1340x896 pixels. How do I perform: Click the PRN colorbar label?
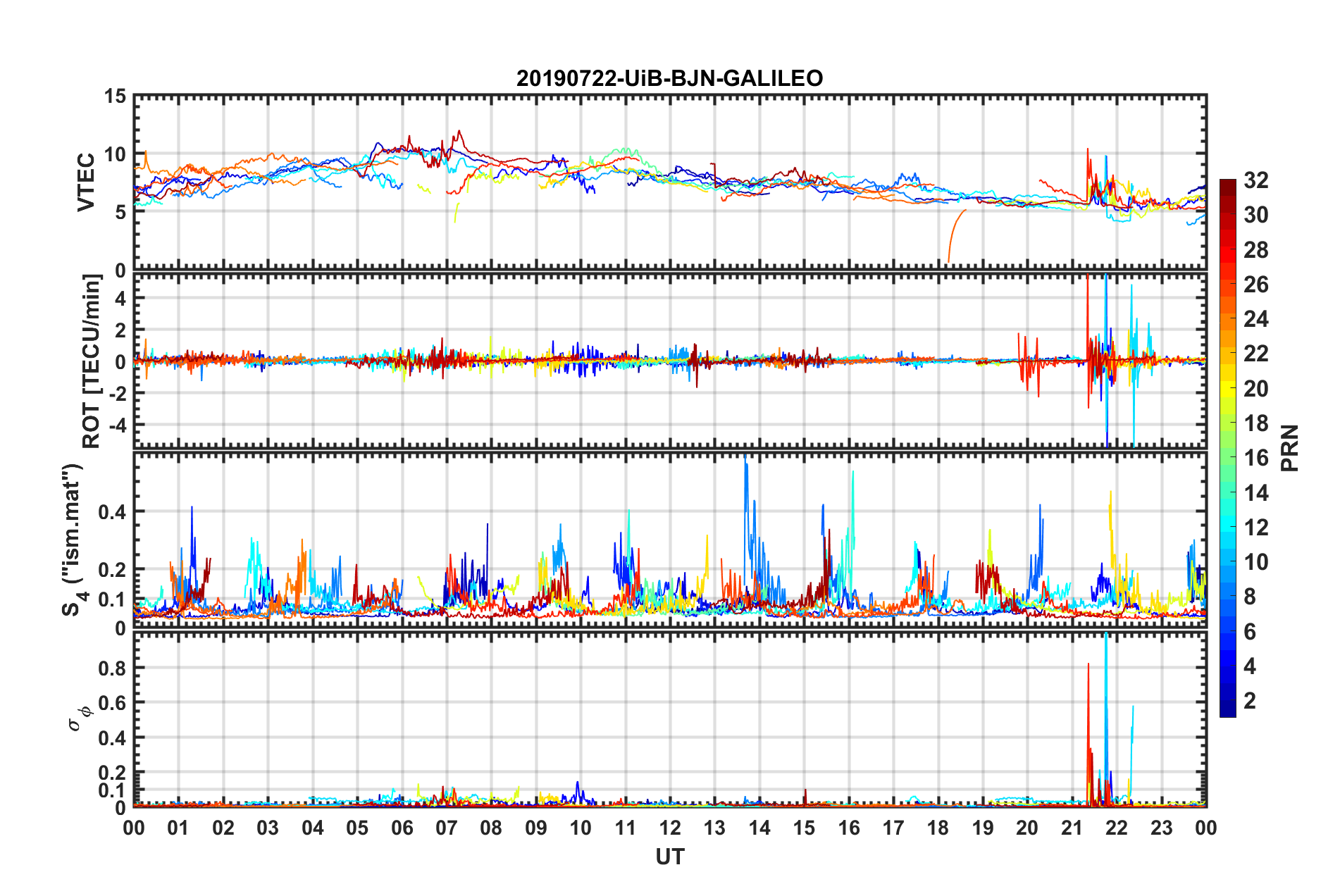pos(1289,448)
